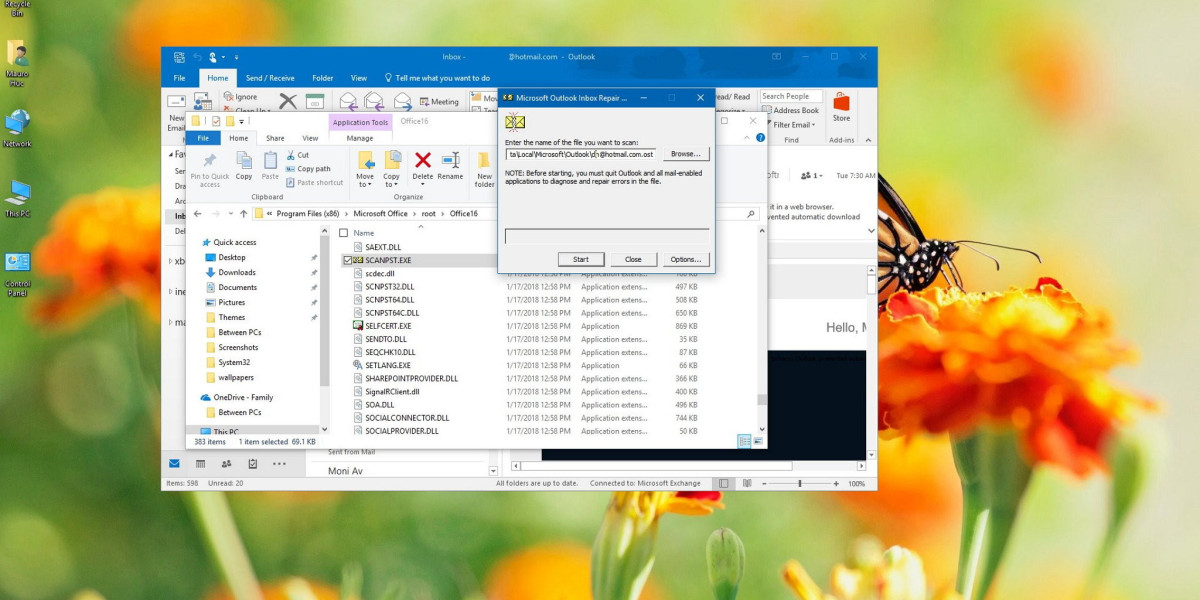Click the Browse... button
The height and width of the screenshot is (600, 1200).
[x=685, y=154]
